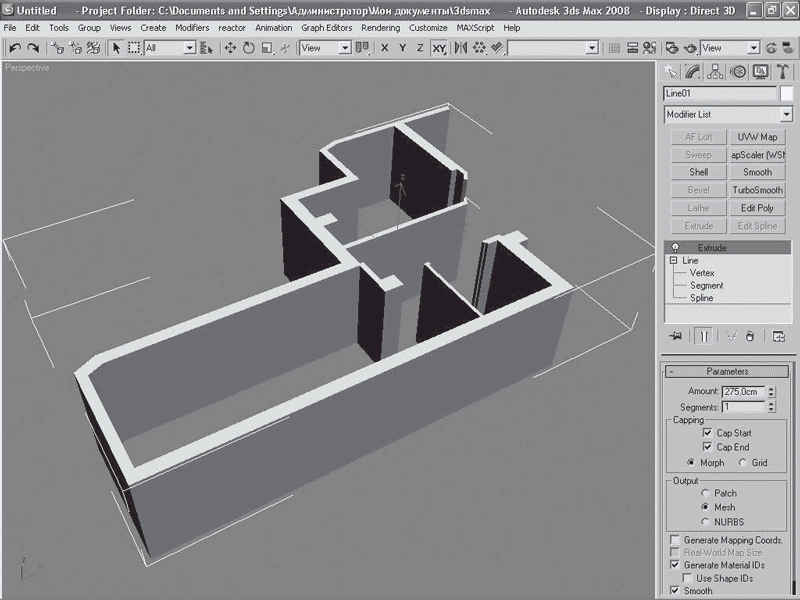The image size is (800, 600).
Task: Activate the Select and Move tool
Action: coord(231,48)
